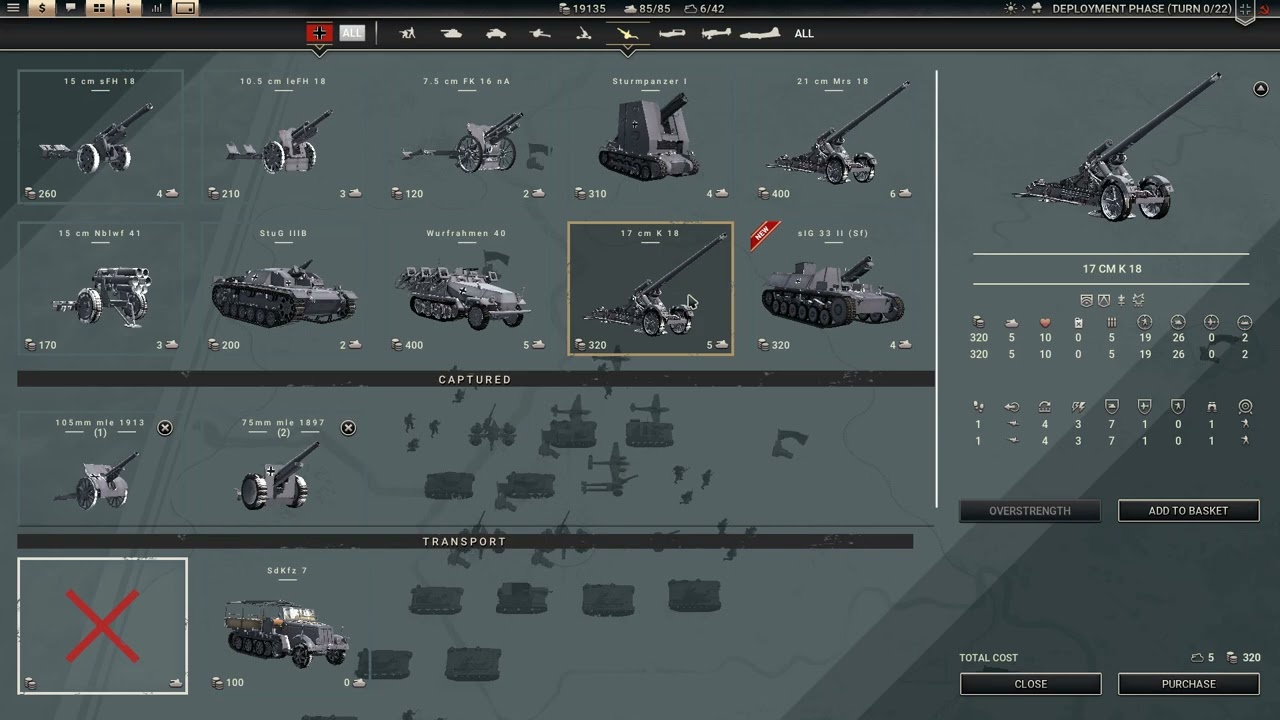The height and width of the screenshot is (720, 1280).
Task: Filter units by anti-aircraft gun icon
Action: coord(584,33)
